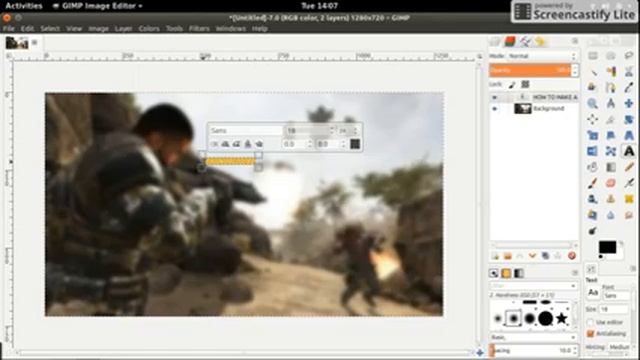
Task: Select the Eraser tool
Action: (x=611, y=183)
